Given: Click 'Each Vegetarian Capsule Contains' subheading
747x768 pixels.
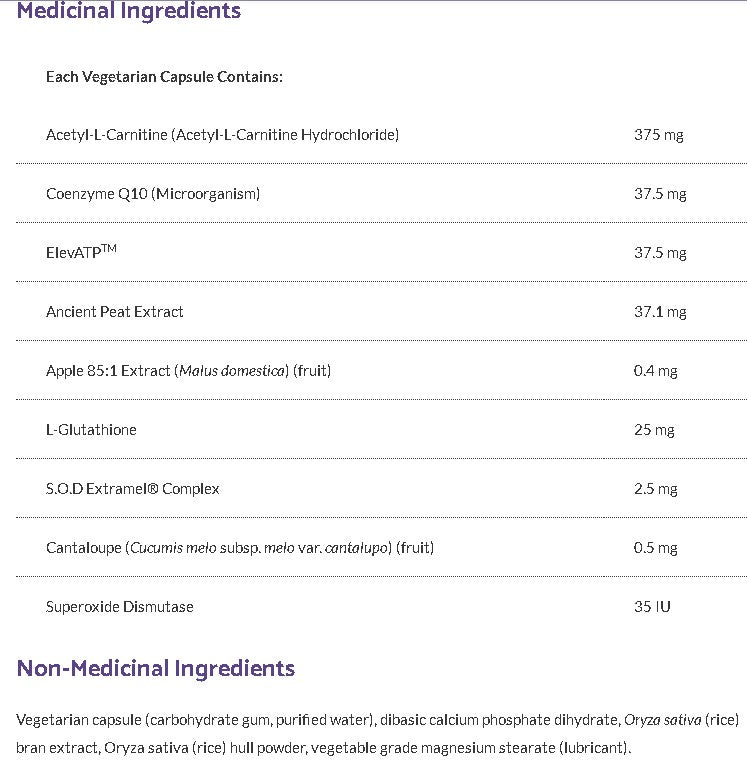Looking at the screenshot, I should point(164,77).
